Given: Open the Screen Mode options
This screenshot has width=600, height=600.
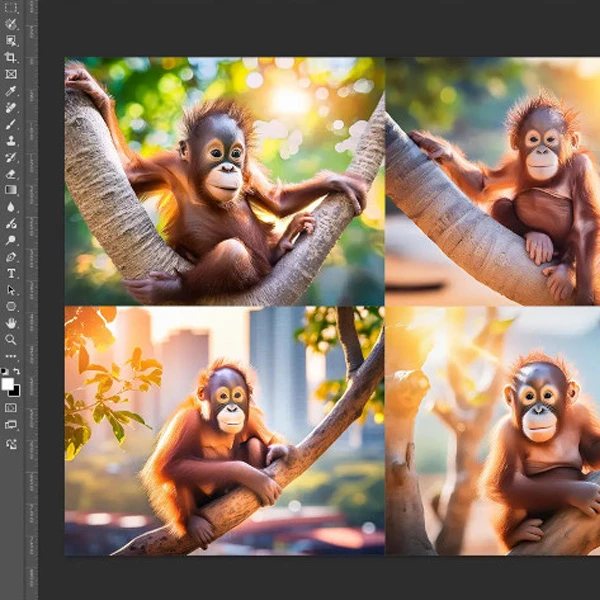Looking at the screenshot, I should tap(11, 423).
